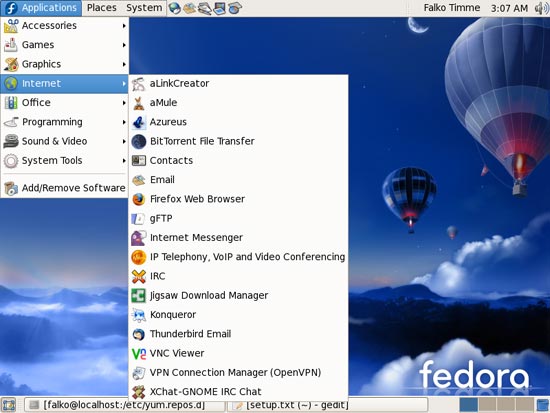
Task: Click the show desktop button in bottom panel
Action: 9,405
